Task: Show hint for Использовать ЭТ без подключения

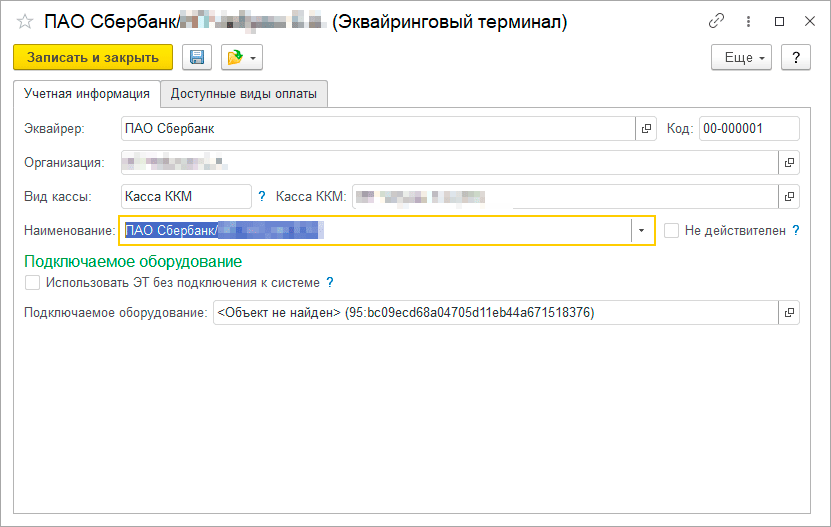Action: pos(330,283)
